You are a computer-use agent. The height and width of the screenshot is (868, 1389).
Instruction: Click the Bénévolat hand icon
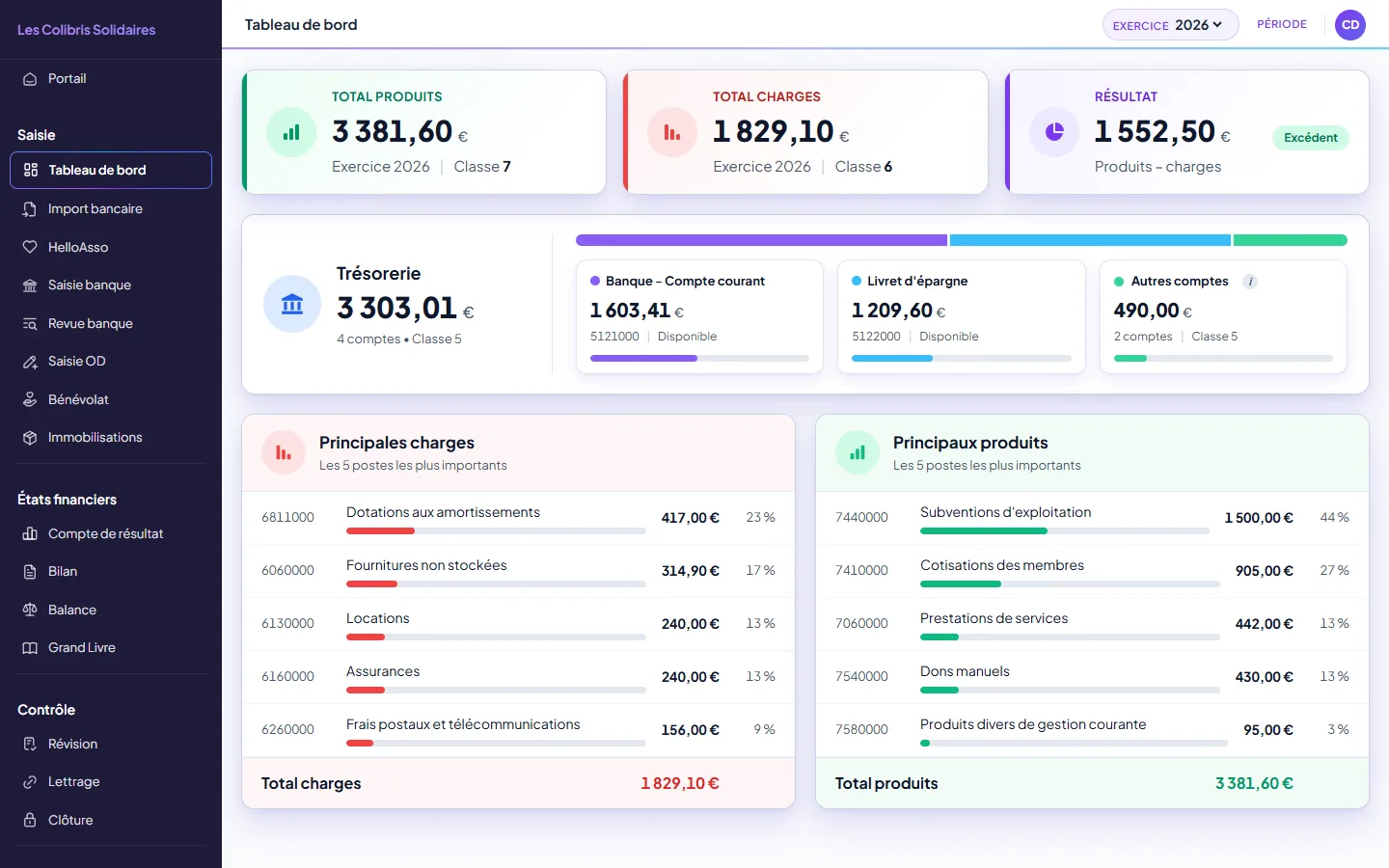click(30, 399)
